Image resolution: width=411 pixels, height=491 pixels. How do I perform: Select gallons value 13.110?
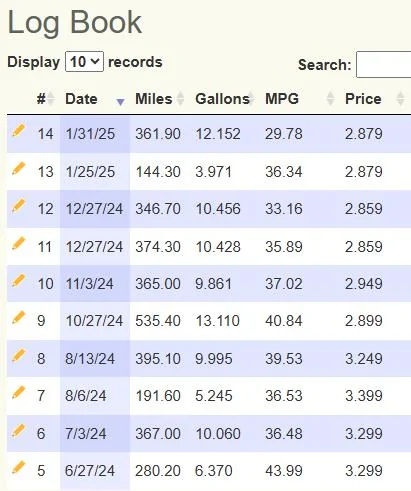click(x=217, y=321)
